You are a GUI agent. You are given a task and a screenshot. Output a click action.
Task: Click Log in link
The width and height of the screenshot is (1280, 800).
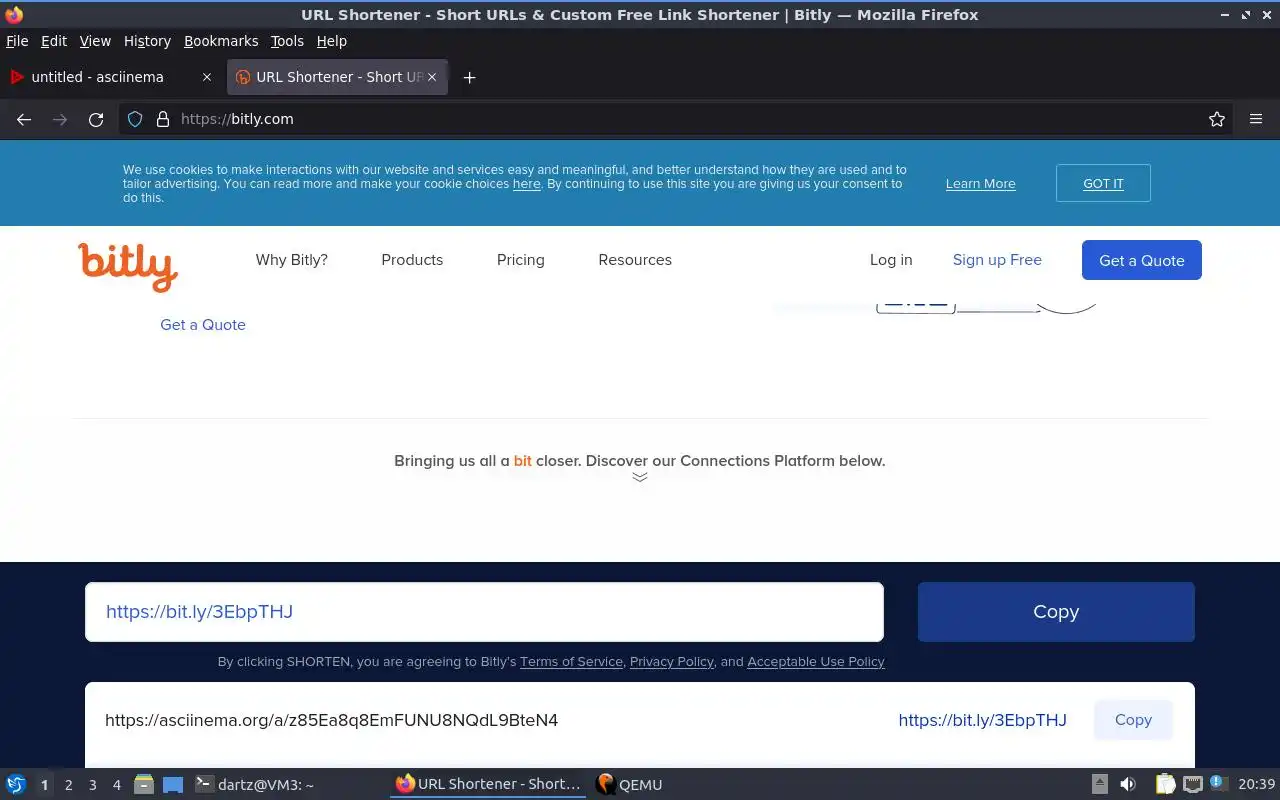[x=891, y=260]
